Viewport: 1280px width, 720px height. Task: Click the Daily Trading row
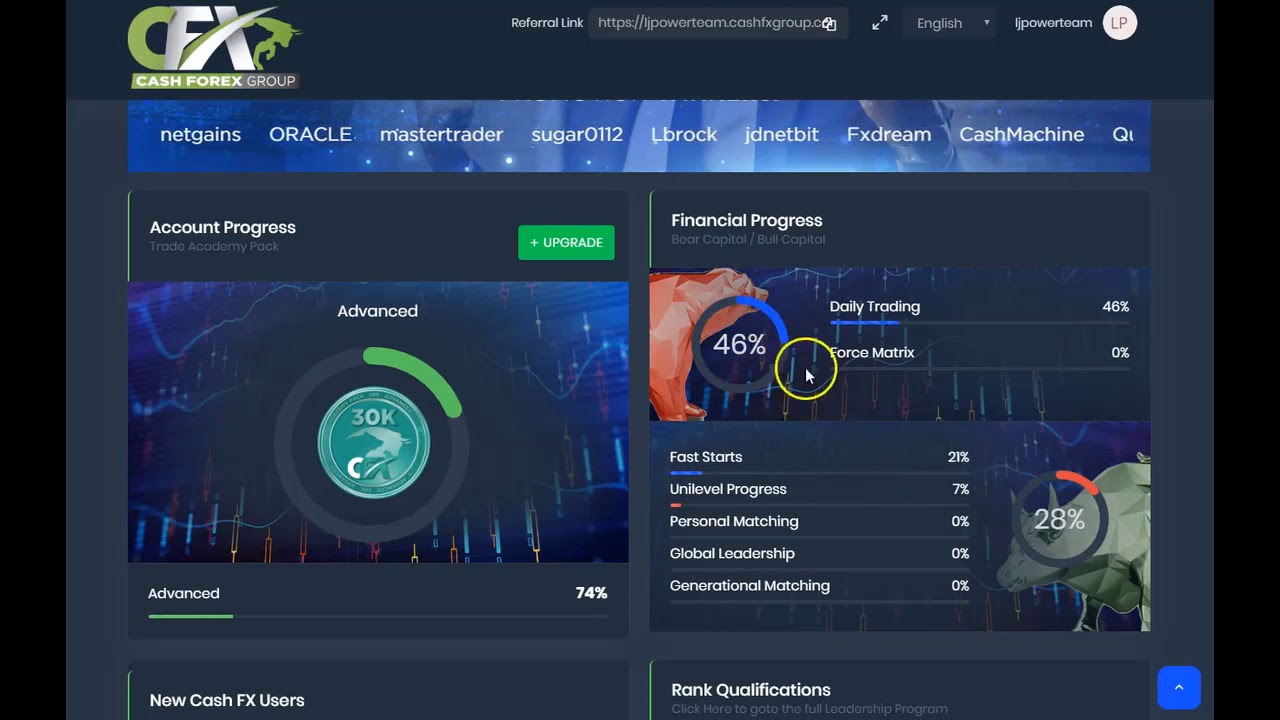(979, 310)
